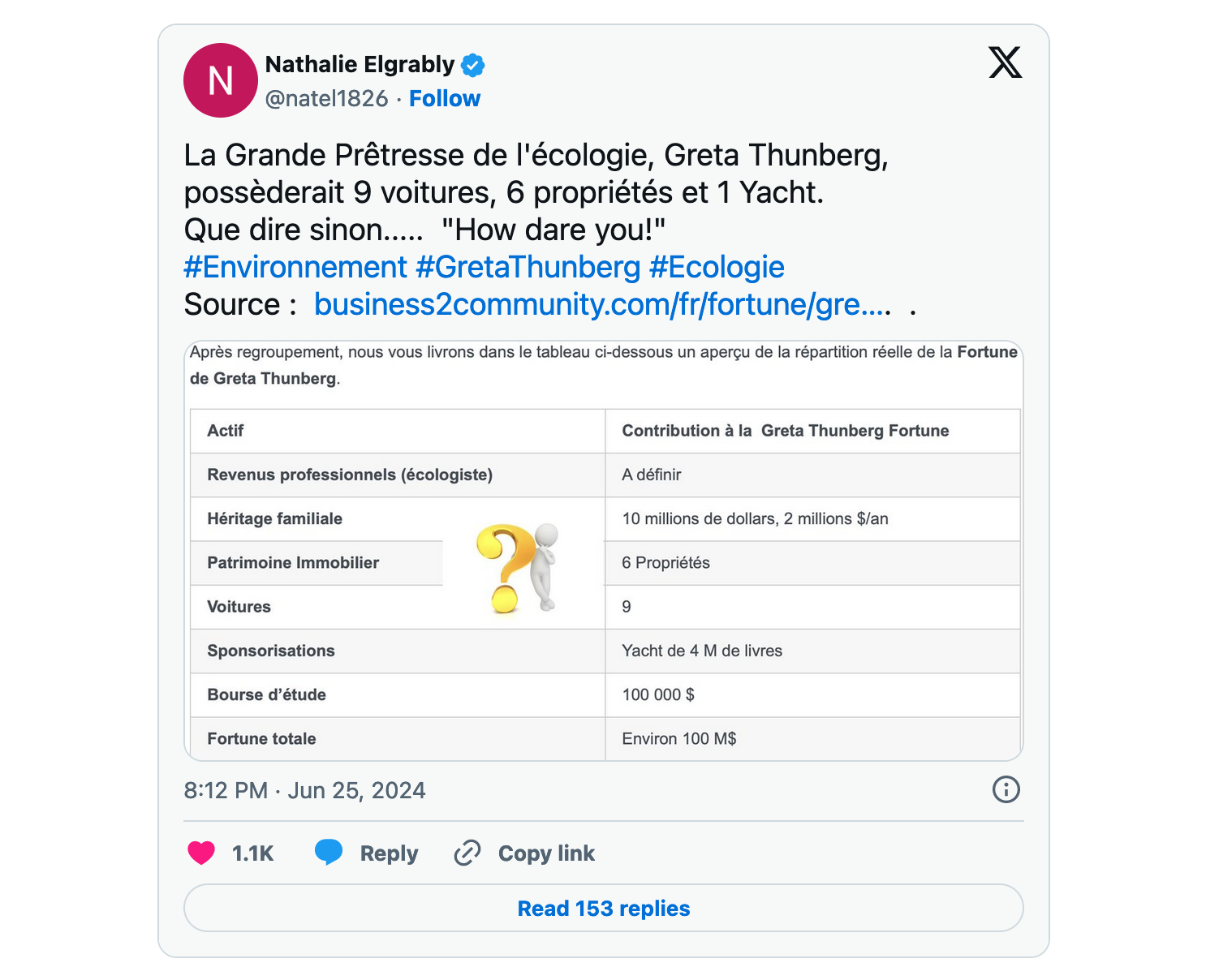Image resolution: width=1206 pixels, height=980 pixels.
Task: Click the X logo icon
Action: 1005,62
